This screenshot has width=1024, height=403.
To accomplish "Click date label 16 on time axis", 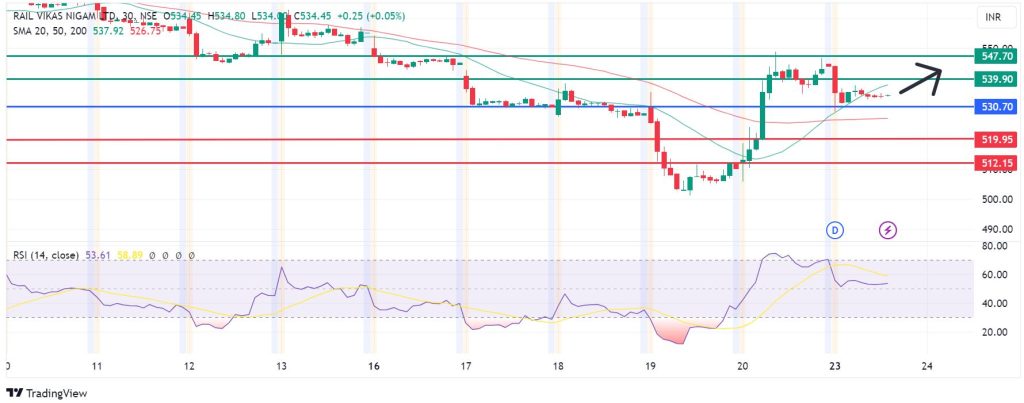I will (x=372, y=366).
